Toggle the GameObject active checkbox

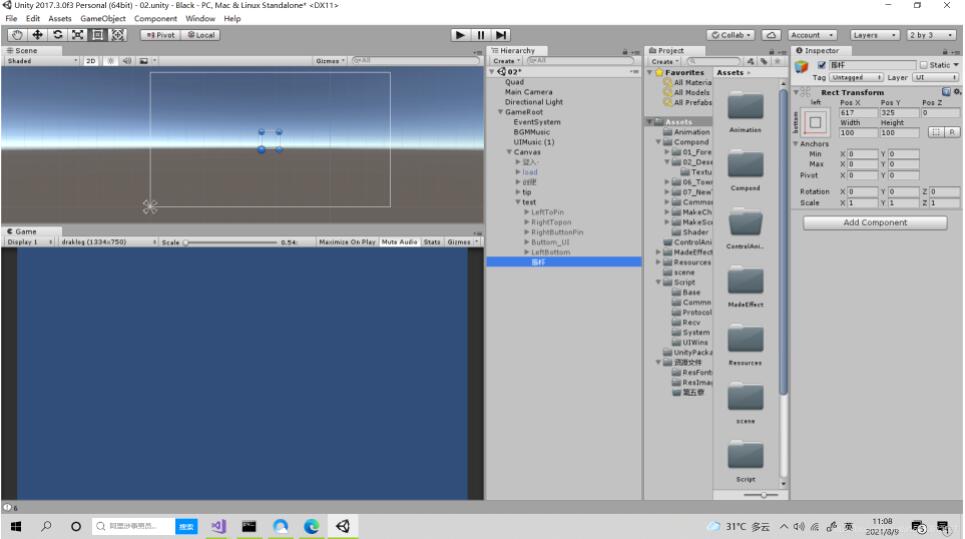(x=821, y=65)
